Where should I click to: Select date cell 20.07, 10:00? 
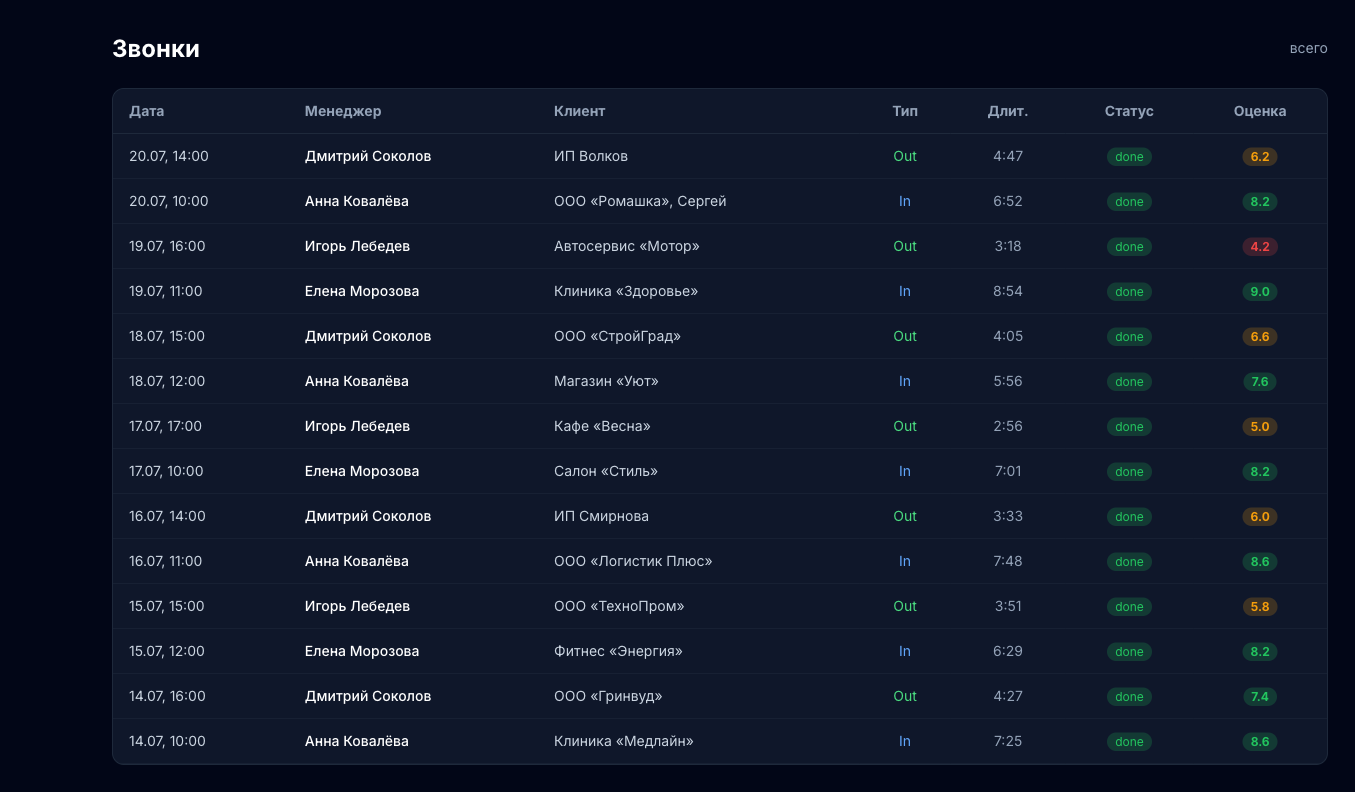[x=169, y=201]
